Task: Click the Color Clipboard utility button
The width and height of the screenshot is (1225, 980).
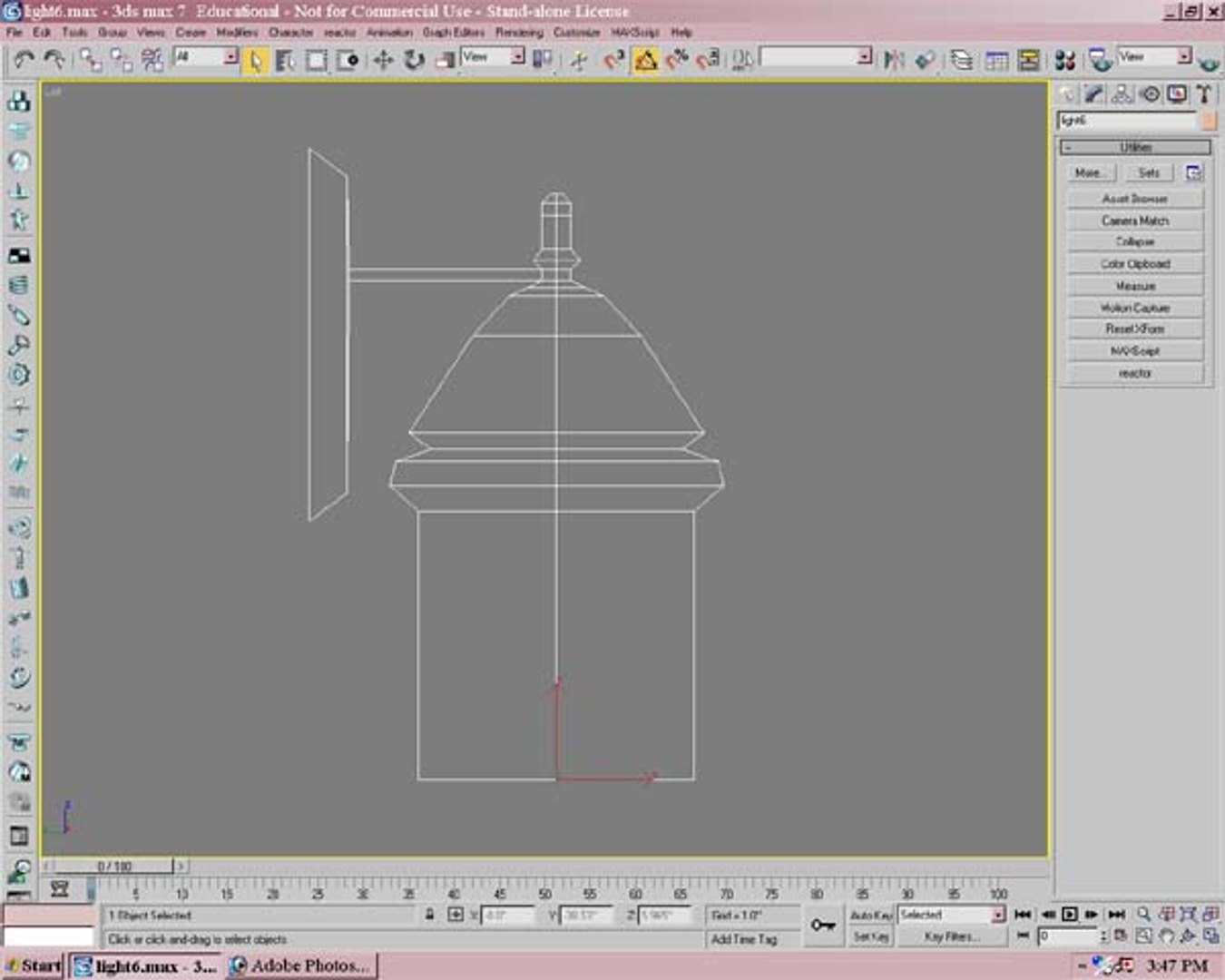Action: click(1135, 264)
